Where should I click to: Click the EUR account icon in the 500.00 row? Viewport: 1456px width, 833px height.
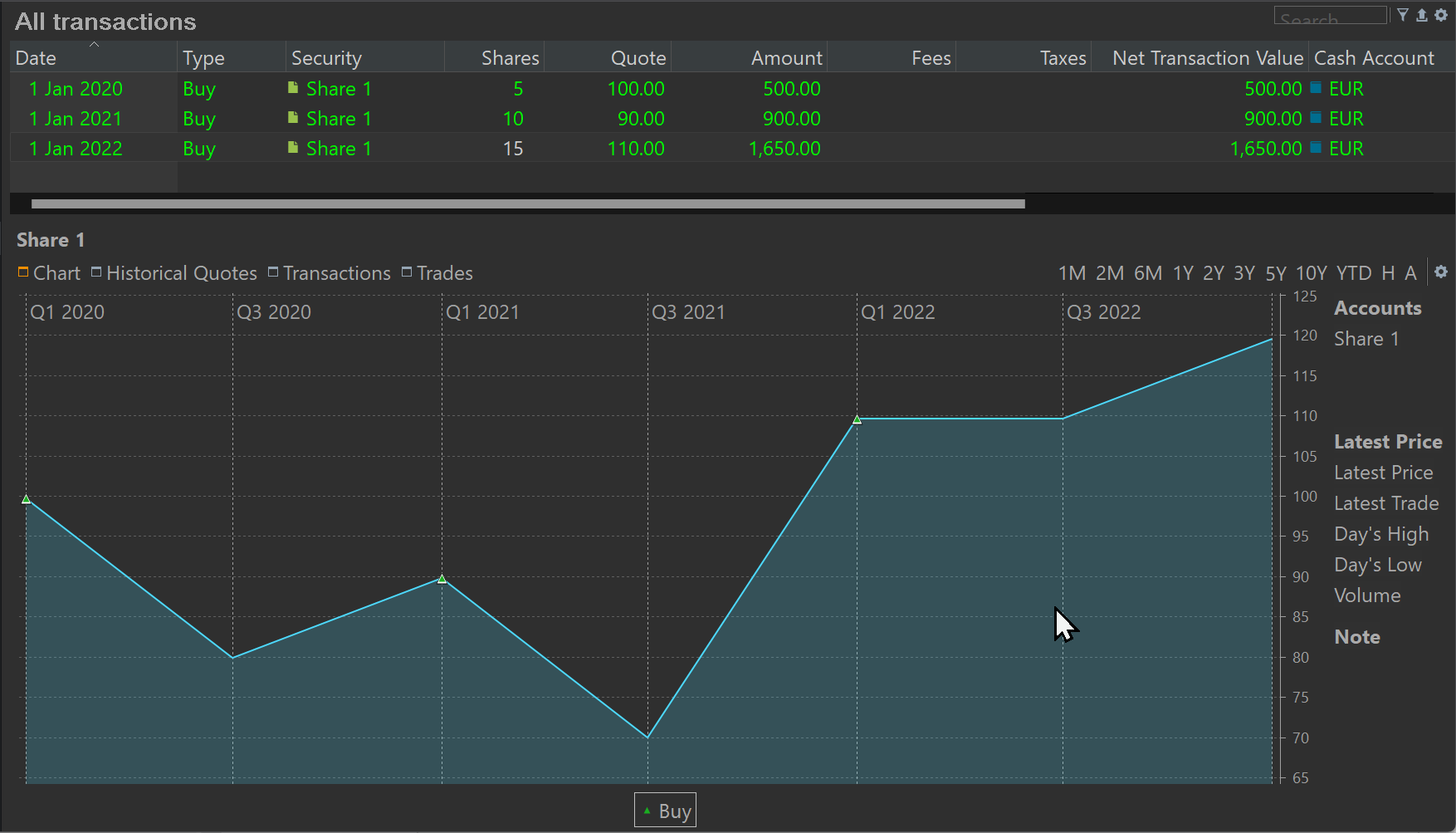click(1316, 87)
